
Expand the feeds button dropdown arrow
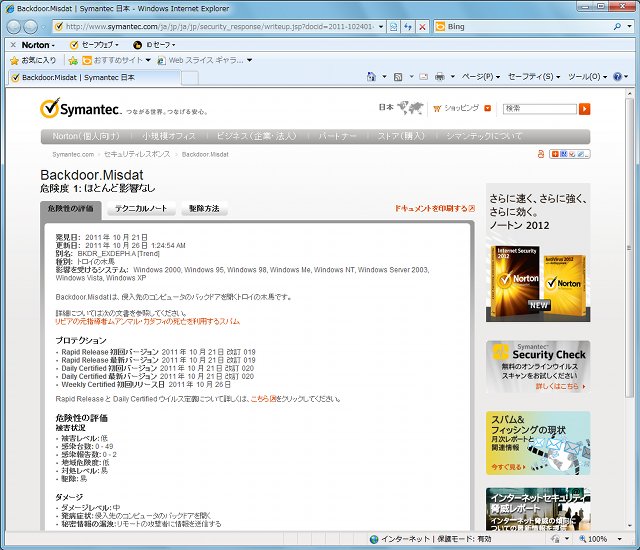point(411,77)
